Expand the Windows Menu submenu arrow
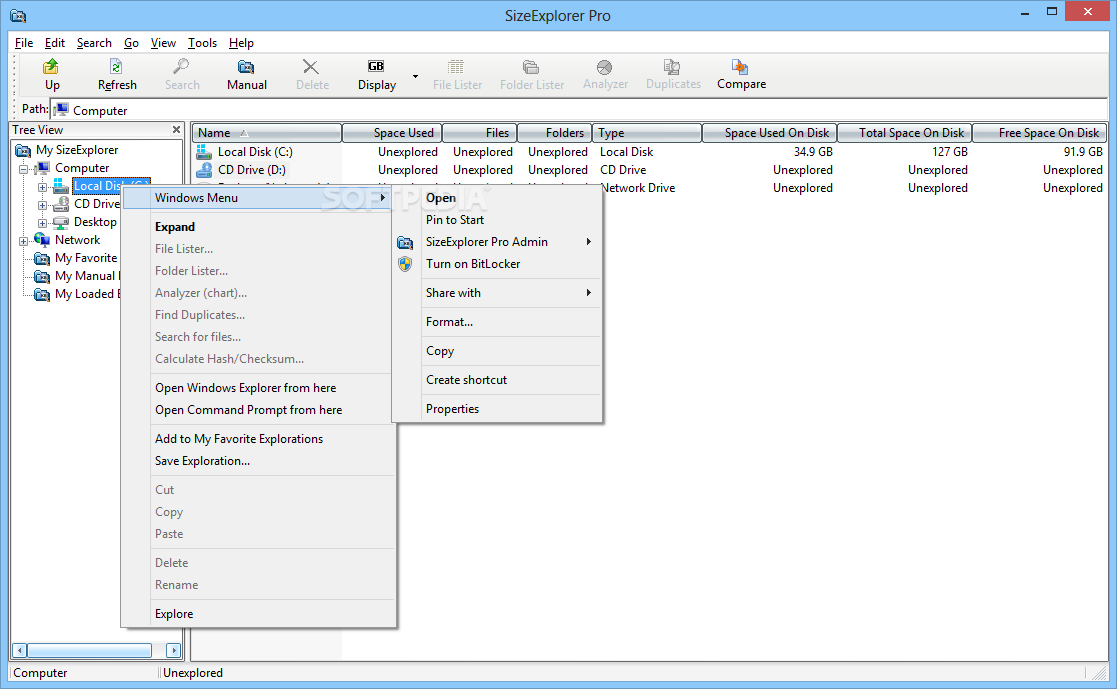Image resolution: width=1117 pixels, height=689 pixels. click(383, 198)
